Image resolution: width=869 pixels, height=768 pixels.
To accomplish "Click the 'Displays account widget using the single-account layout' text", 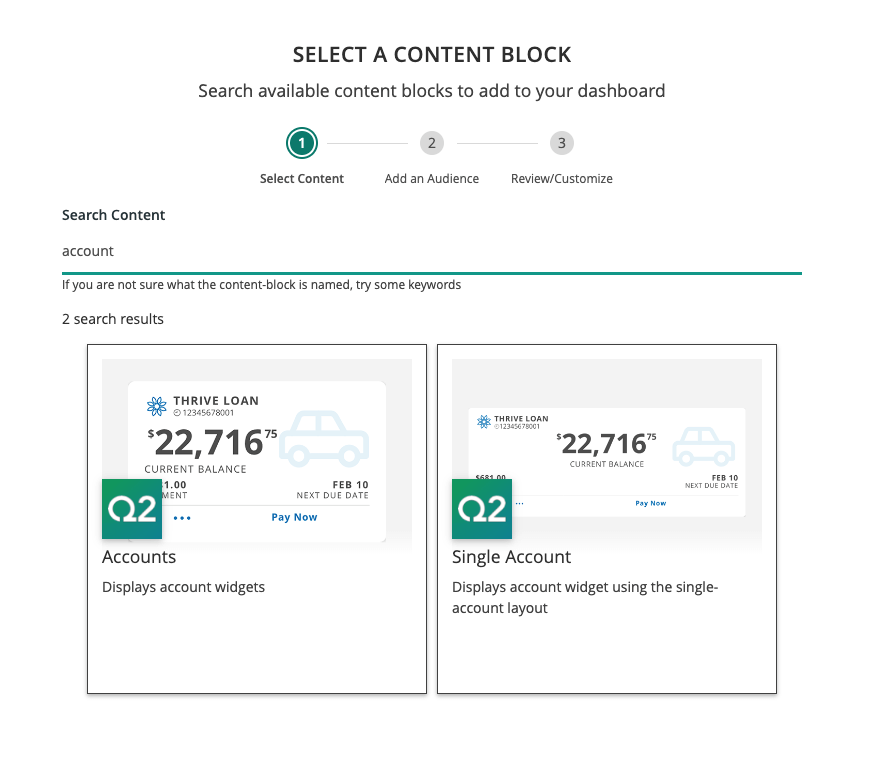I will point(585,597).
